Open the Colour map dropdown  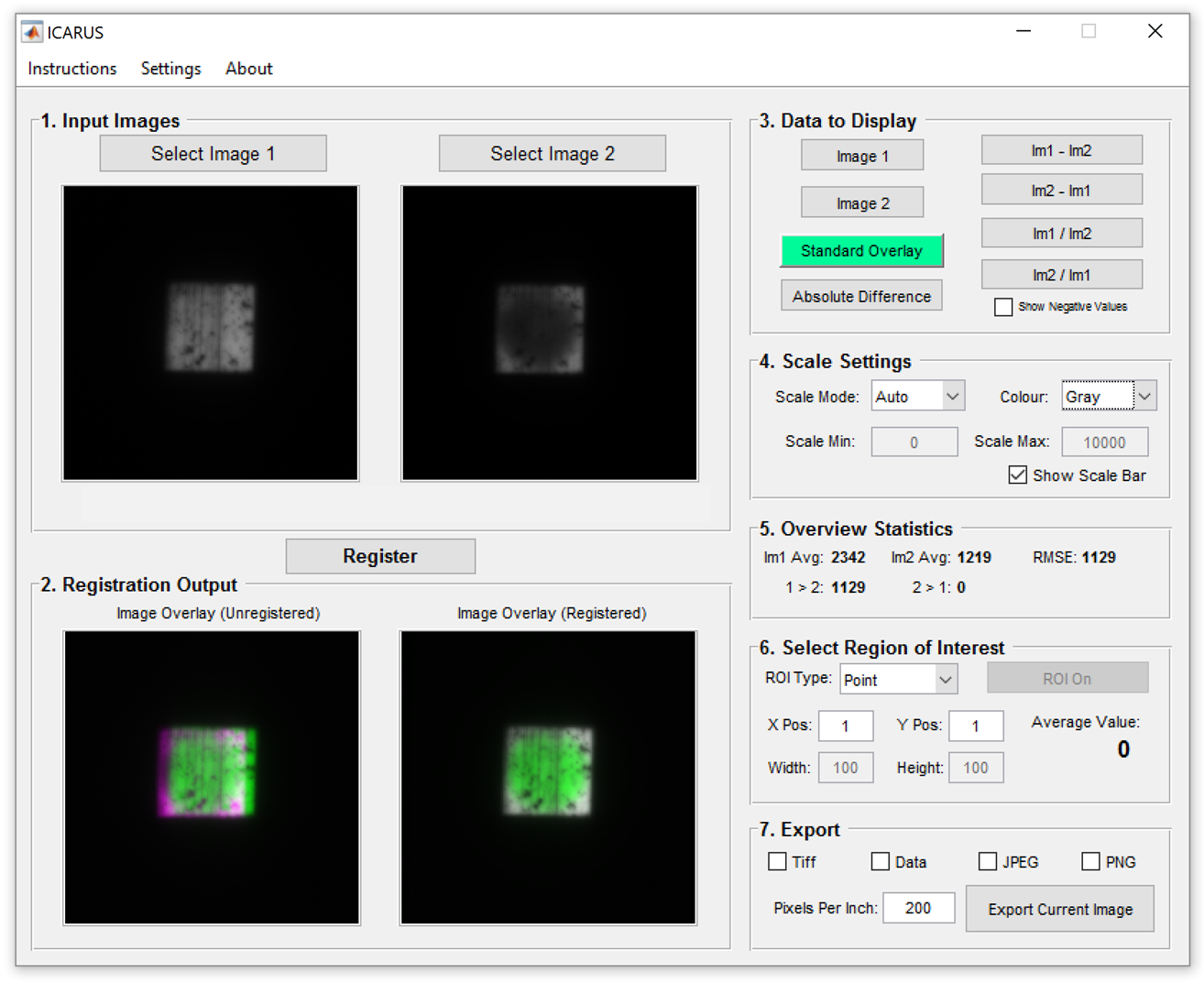(1109, 397)
